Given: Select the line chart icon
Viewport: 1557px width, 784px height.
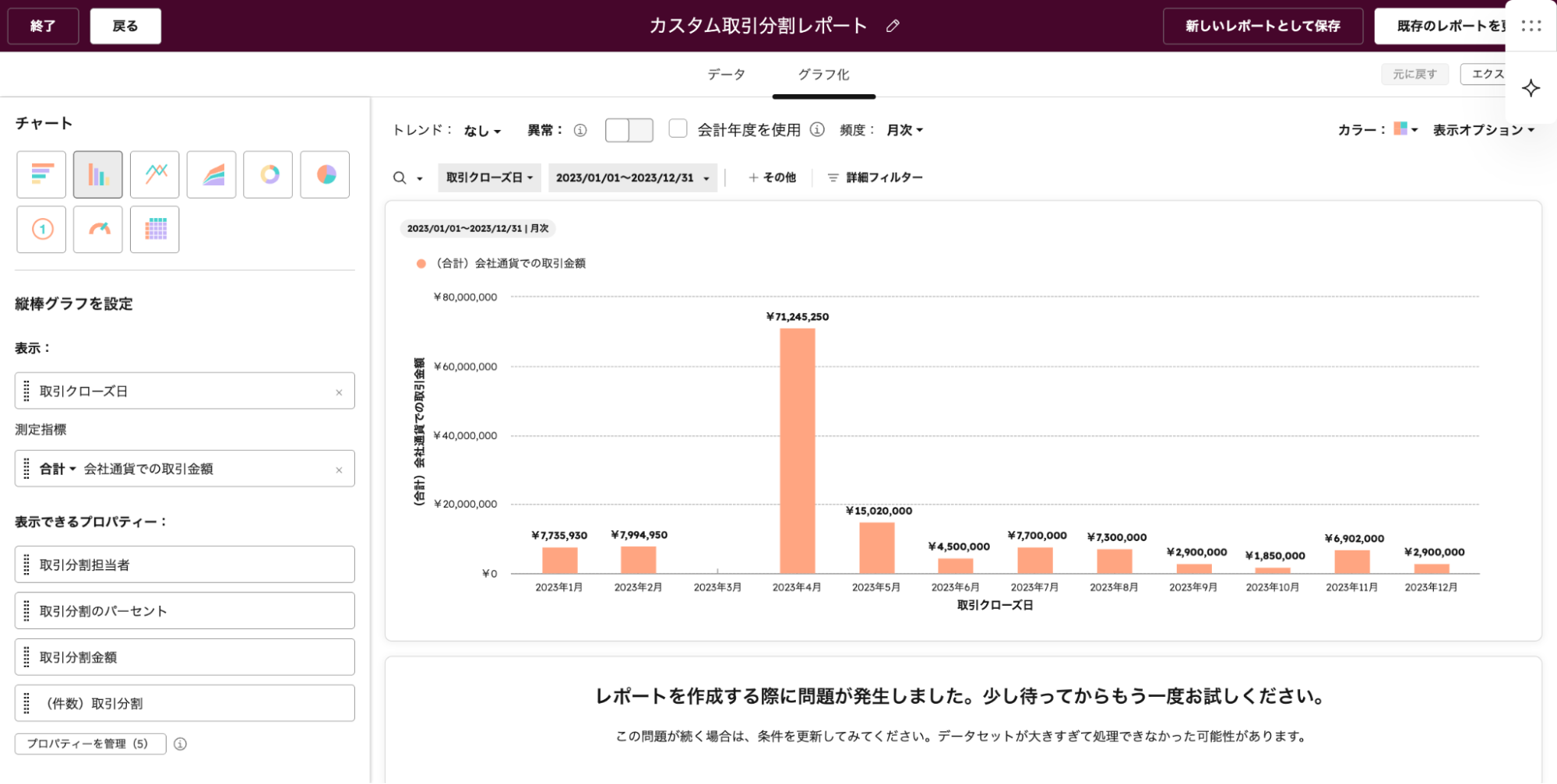Looking at the screenshot, I should 155,174.
